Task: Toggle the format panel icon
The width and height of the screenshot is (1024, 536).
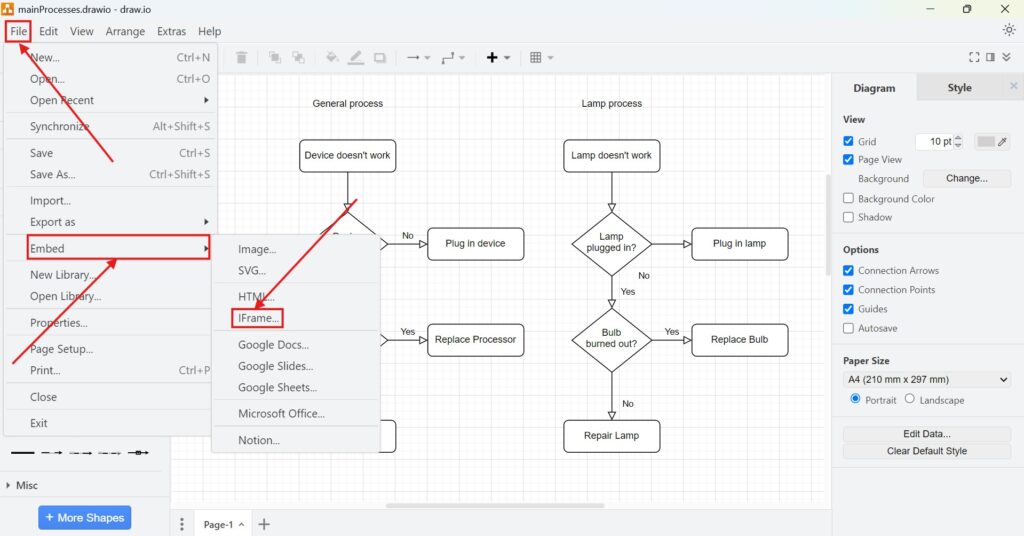Action: click(x=991, y=58)
